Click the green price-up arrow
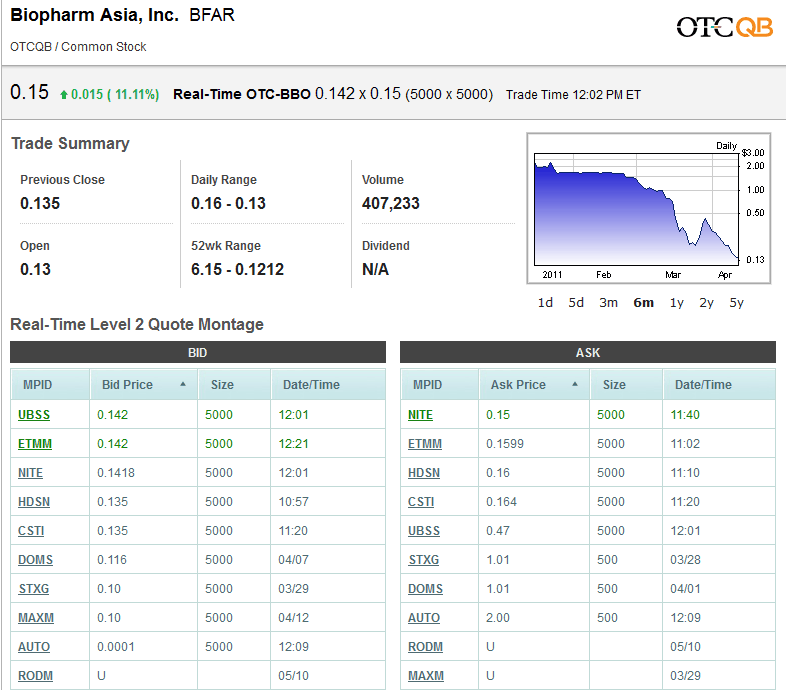The image size is (786, 690). point(64,95)
